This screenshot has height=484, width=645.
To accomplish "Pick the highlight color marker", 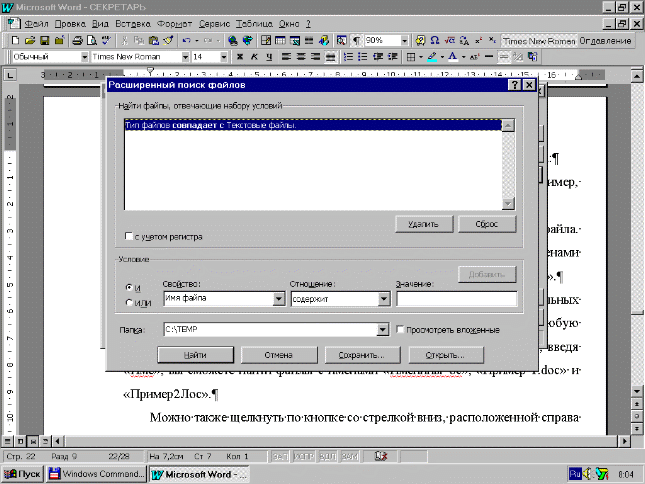I will point(432,57).
